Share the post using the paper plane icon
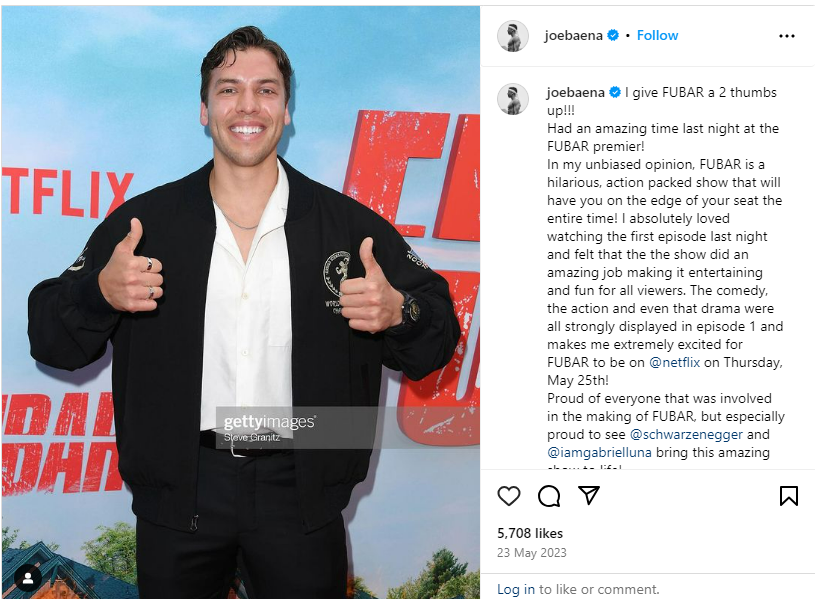 tap(589, 495)
